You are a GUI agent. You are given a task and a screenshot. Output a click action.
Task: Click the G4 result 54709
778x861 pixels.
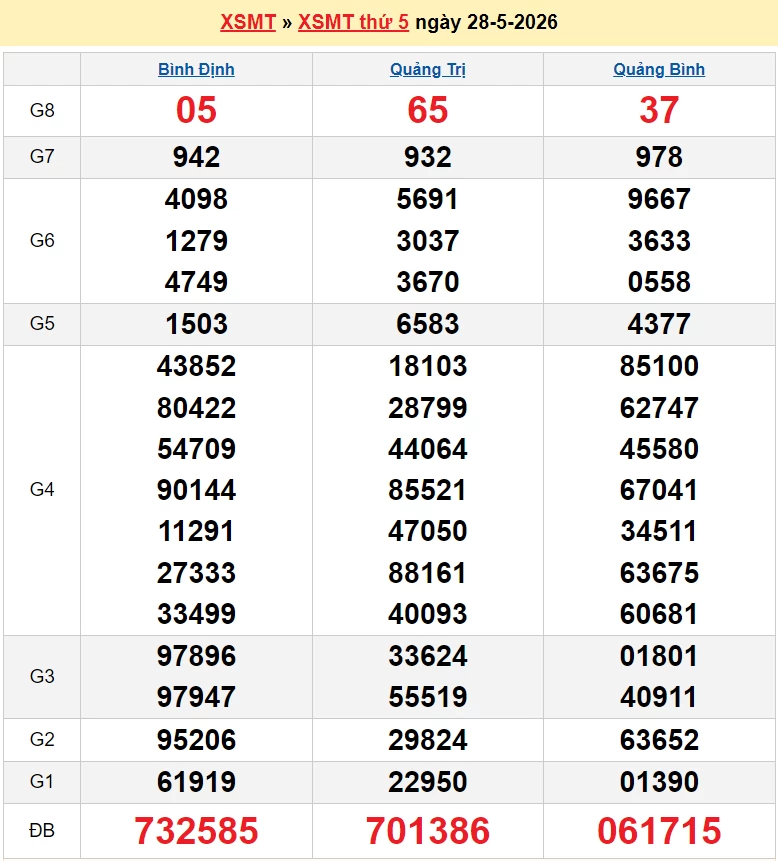pos(196,449)
